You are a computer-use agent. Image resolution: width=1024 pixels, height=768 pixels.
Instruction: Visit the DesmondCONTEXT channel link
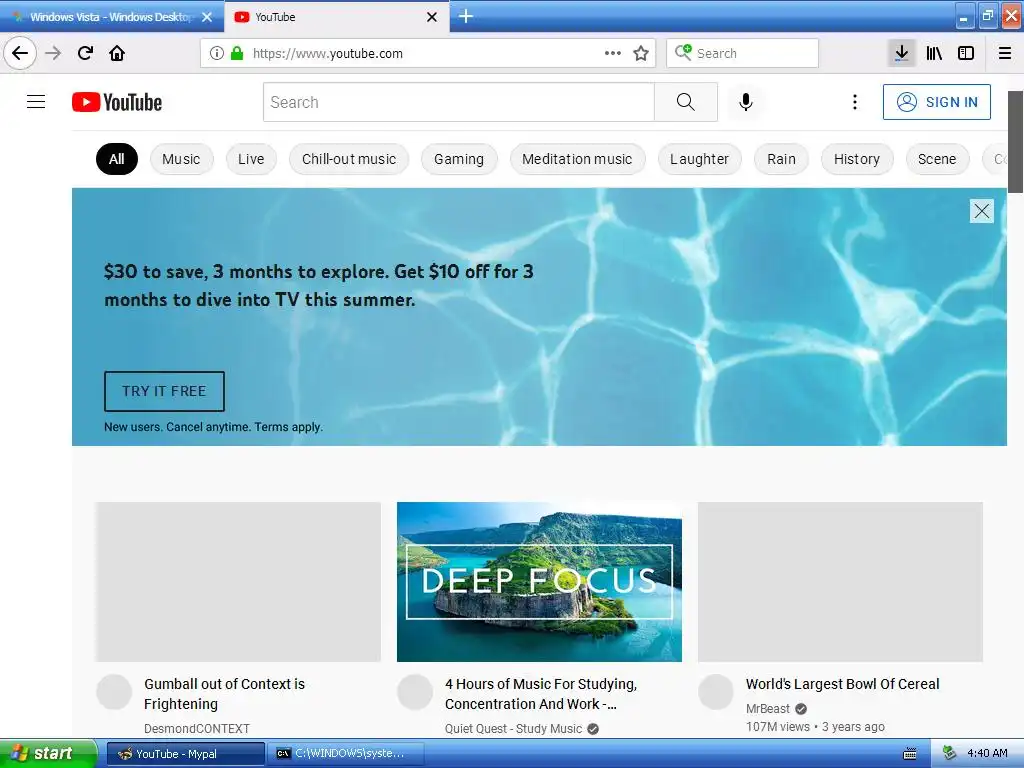pos(197,728)
